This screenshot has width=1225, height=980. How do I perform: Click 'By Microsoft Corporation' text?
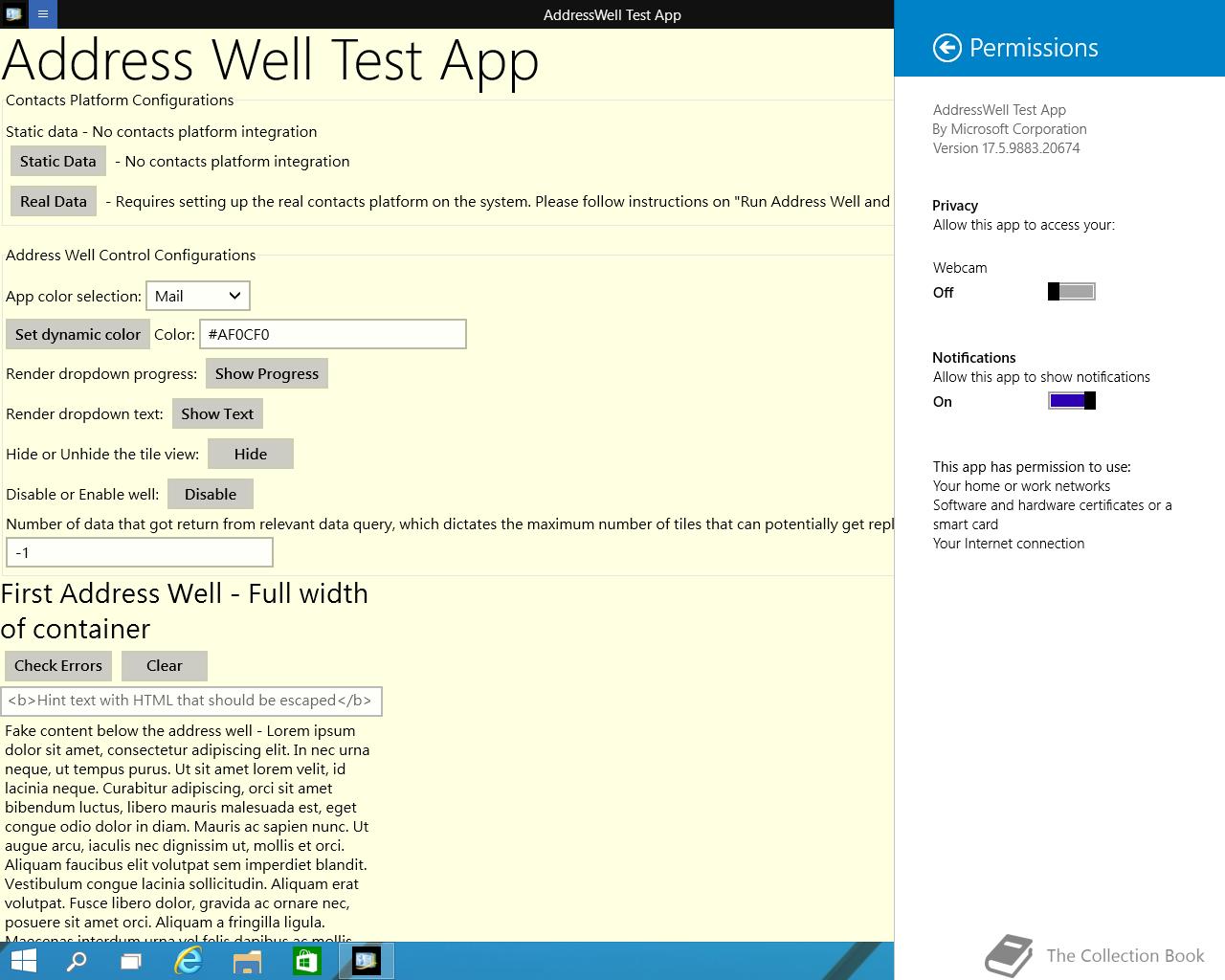click(1010, 129)
